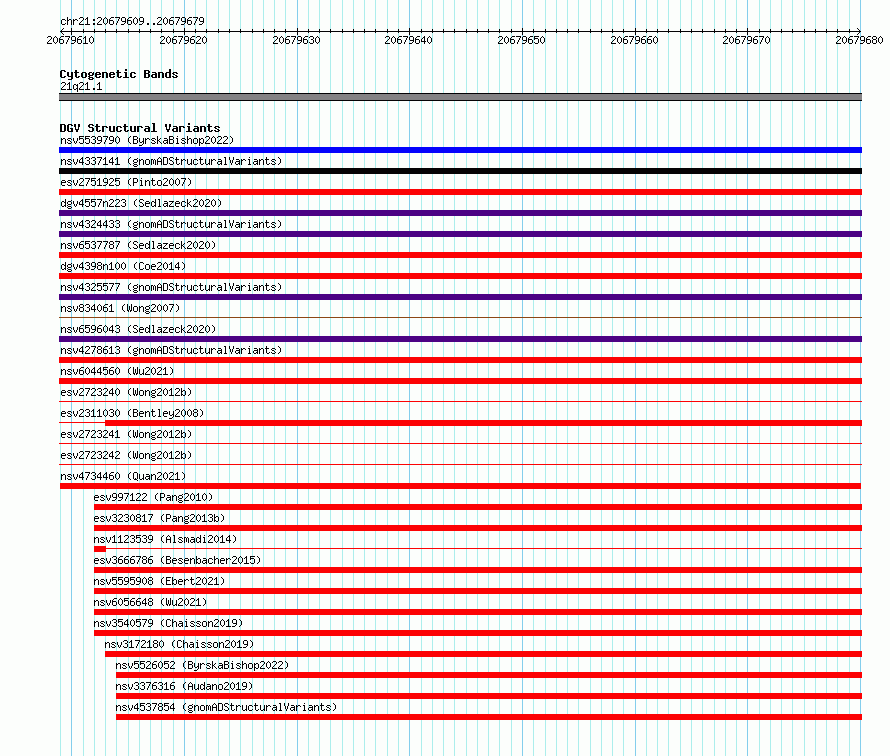
Task: Click ruler position 20679630
Action: [x=296, y=40]
